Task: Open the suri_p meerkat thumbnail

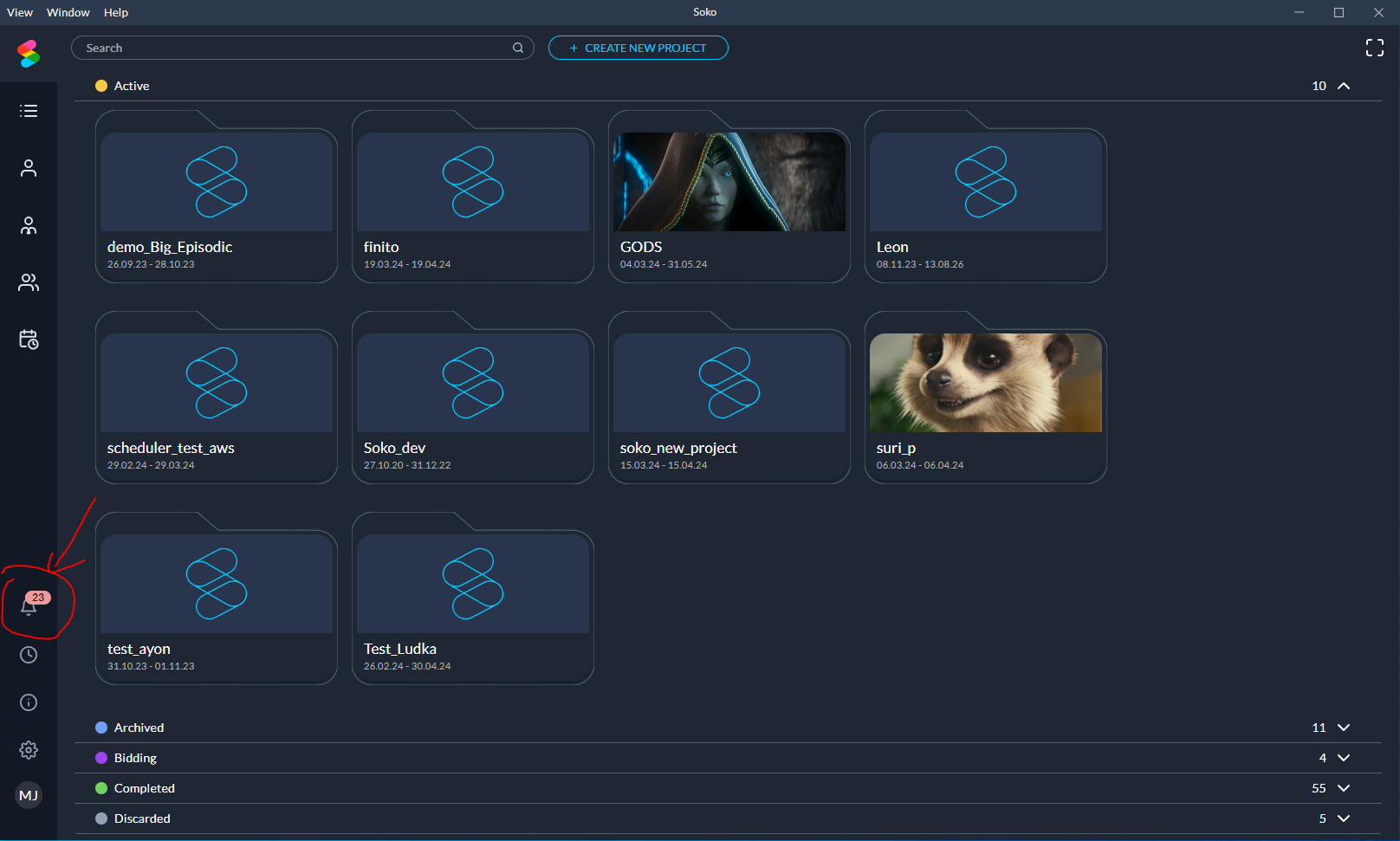Action: tap(986, 383)
